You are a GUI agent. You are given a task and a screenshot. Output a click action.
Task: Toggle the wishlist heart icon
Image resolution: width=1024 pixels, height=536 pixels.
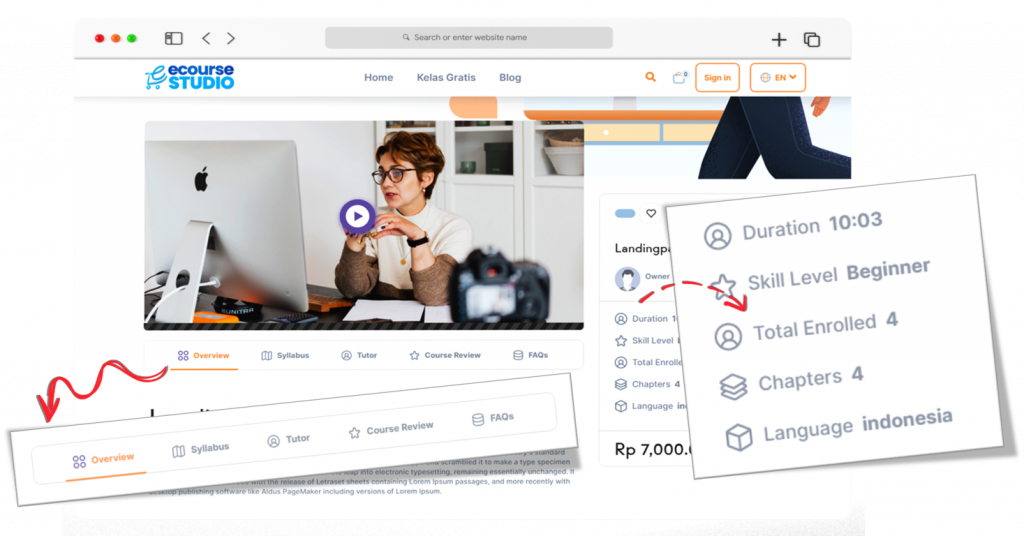point(651,213)
